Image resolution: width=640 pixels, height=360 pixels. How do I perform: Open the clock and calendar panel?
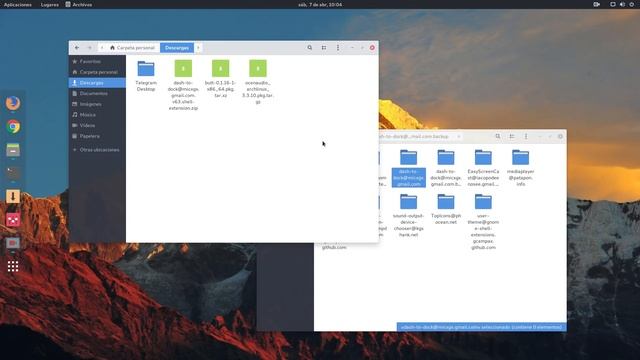320,4
